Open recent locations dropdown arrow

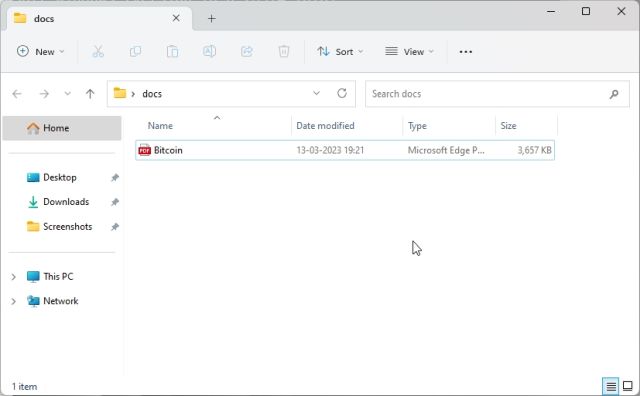coord(68,94)
